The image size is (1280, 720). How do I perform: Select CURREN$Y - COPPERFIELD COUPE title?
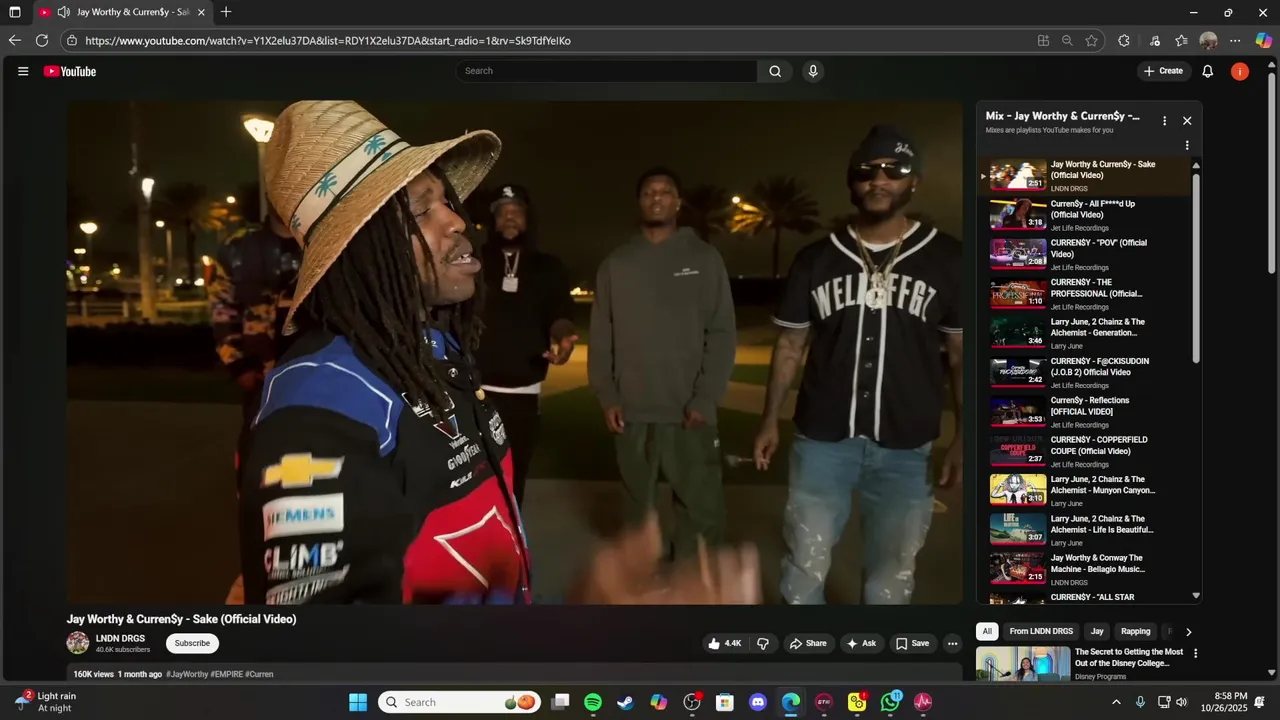(x=1099, y=445)
